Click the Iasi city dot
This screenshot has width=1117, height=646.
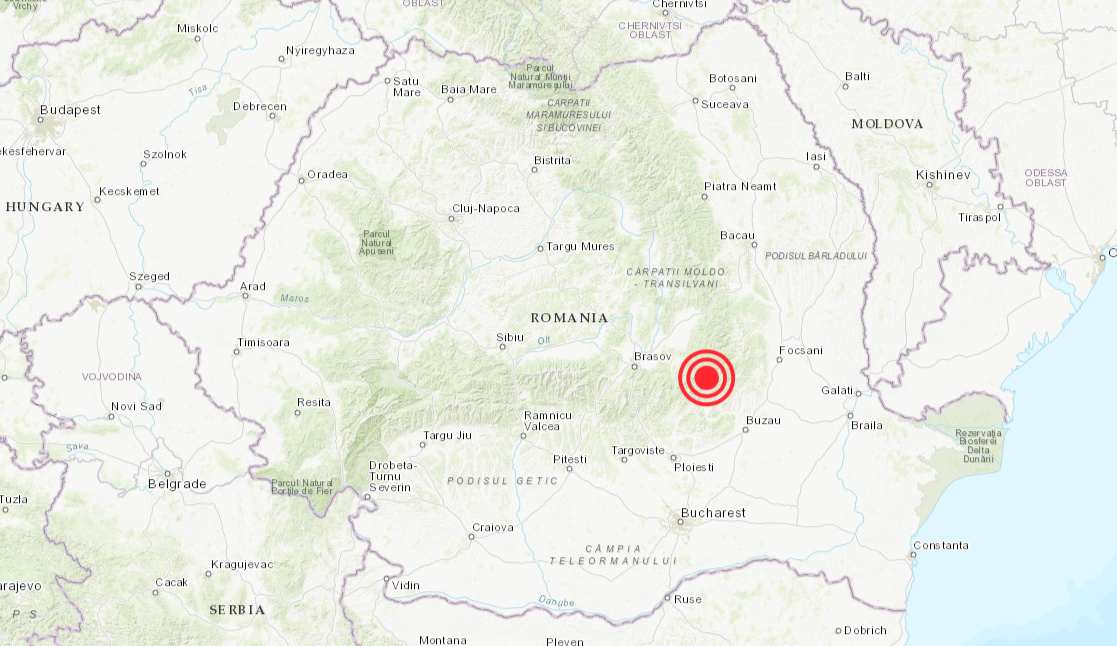click(816, 167)
